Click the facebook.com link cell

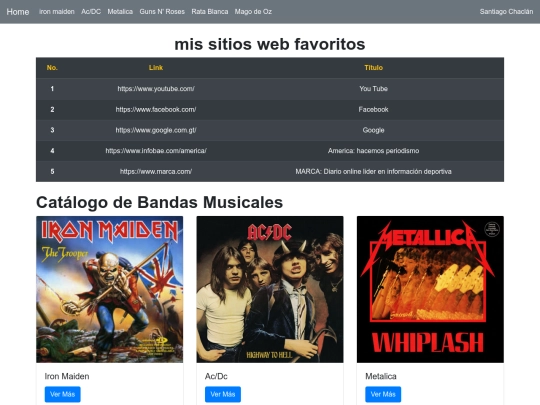[x=156, y=110]
